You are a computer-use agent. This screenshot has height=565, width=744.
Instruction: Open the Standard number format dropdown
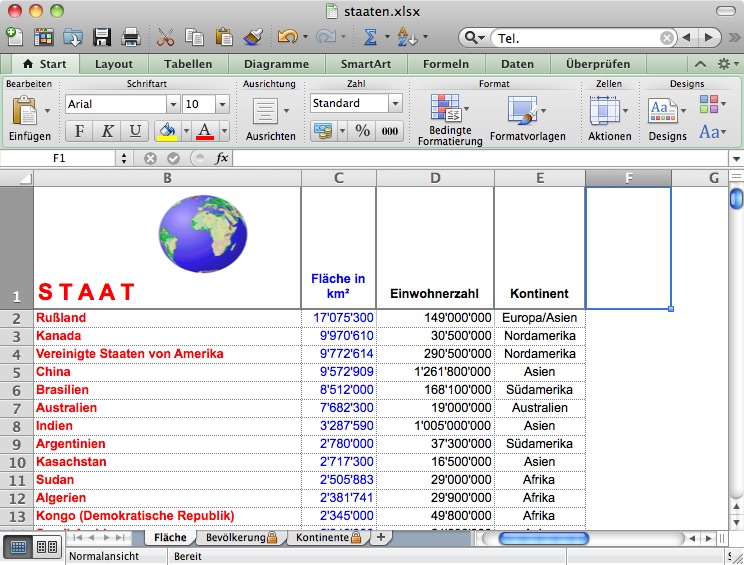pyautogui.click(x=395, y=104)
